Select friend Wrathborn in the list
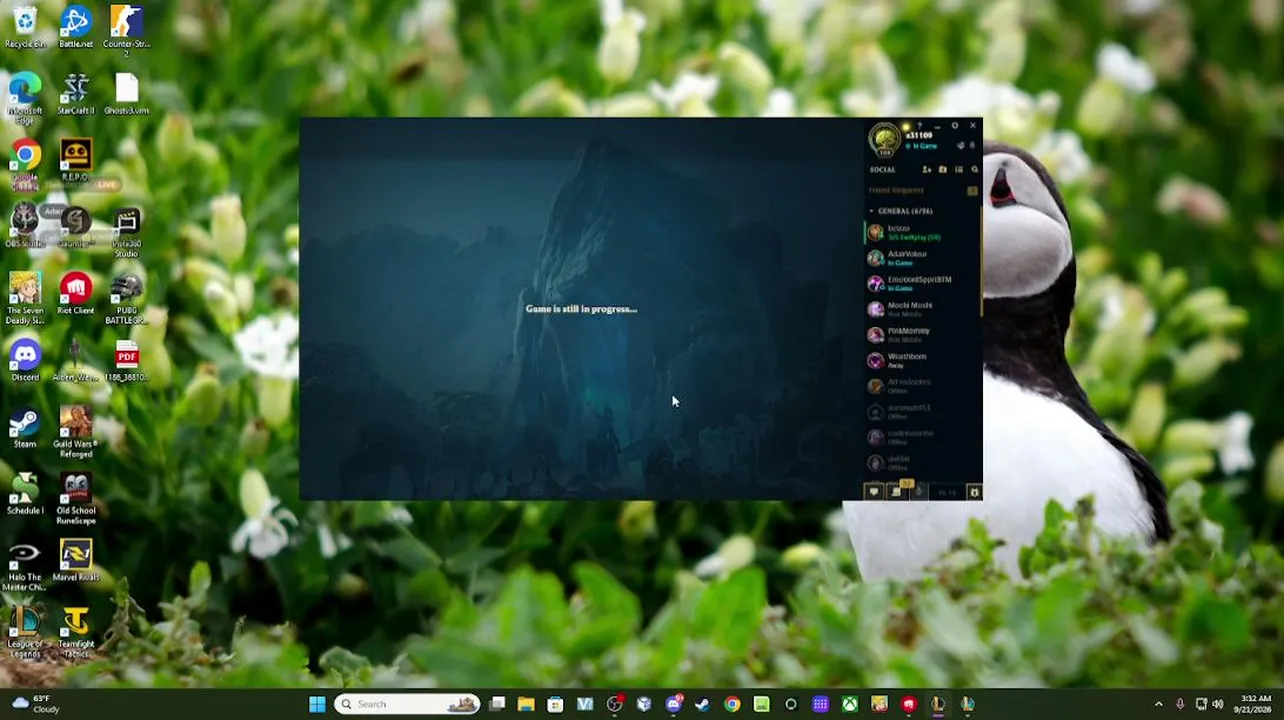 (922, 360)
